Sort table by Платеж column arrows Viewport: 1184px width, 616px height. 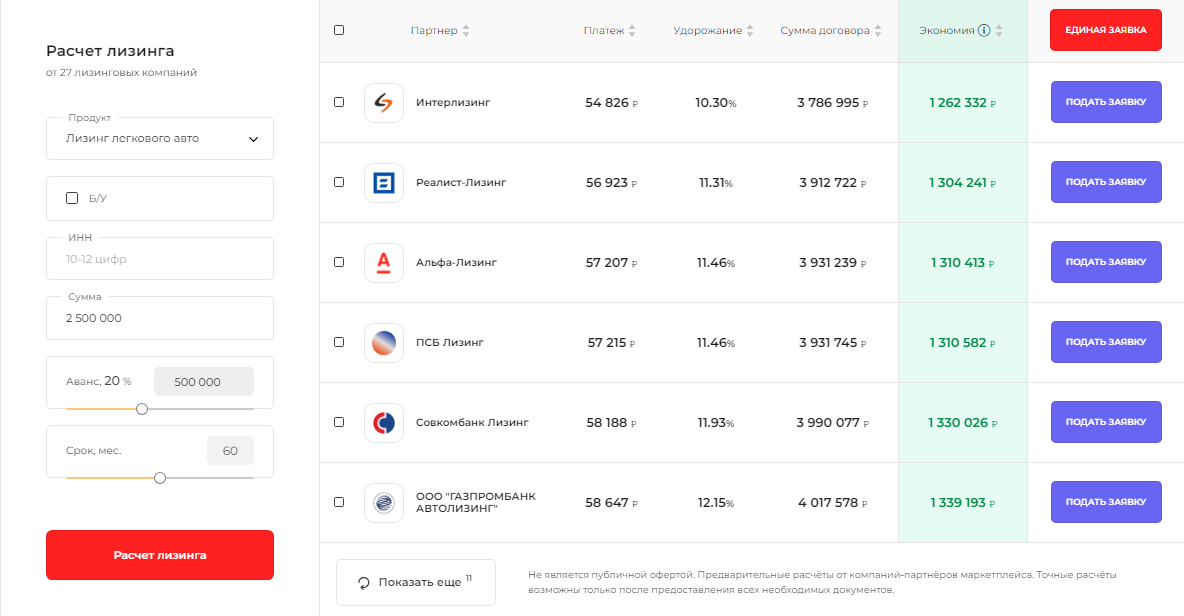point(632,30)
